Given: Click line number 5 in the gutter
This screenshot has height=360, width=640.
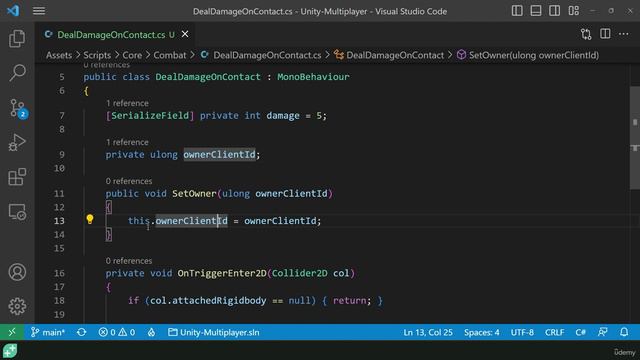Looking at the screenshot, I should coord(62,77).
